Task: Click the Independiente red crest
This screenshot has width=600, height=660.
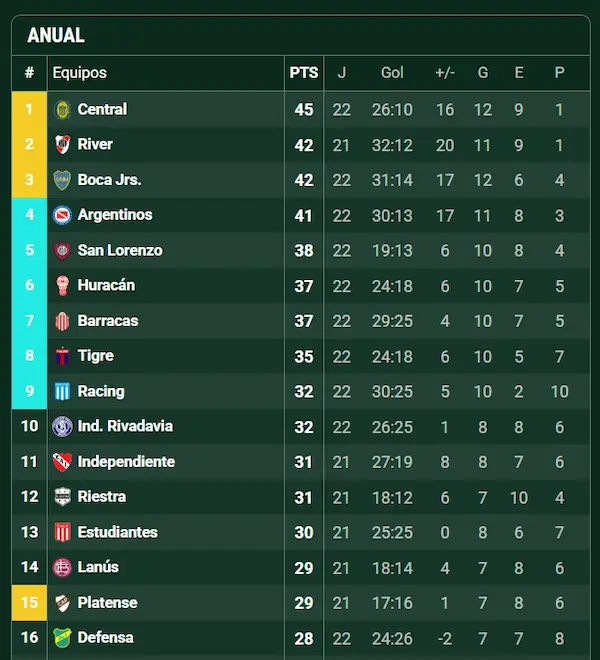Action: (x=62, y=462)
